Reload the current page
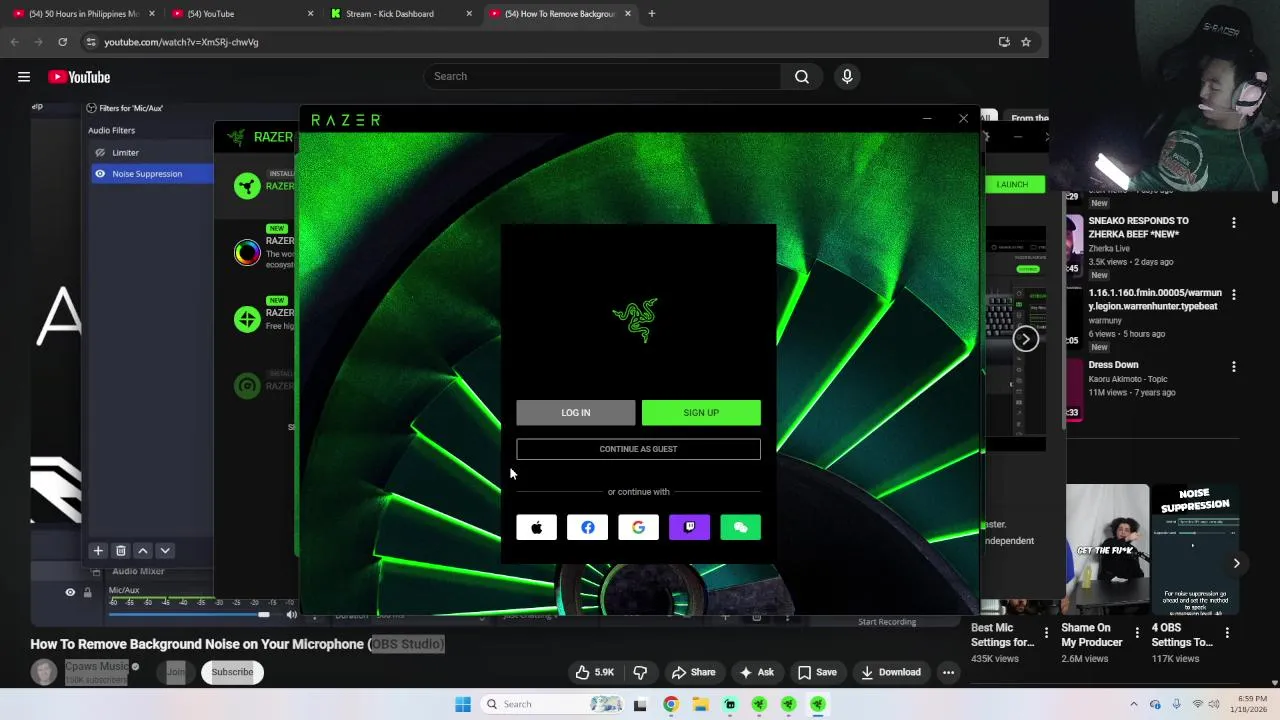Viewport: 1280px width, 720px height. pos(62,42)
